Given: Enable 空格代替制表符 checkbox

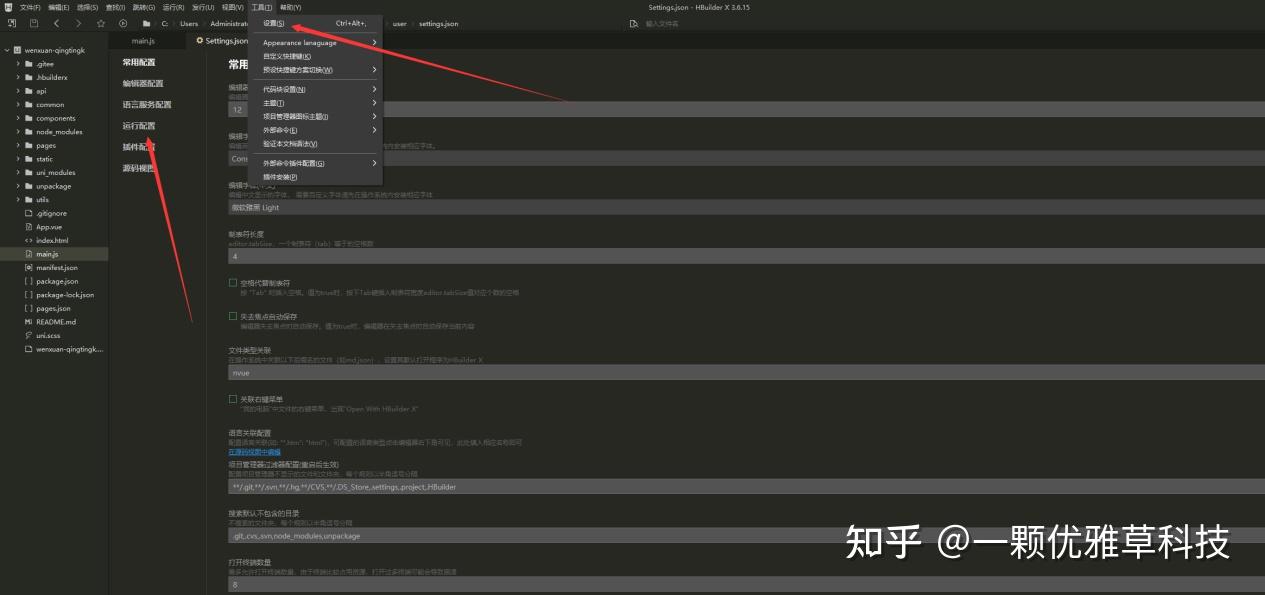Looking at the screenshot, I should click(x=233, y=281).
